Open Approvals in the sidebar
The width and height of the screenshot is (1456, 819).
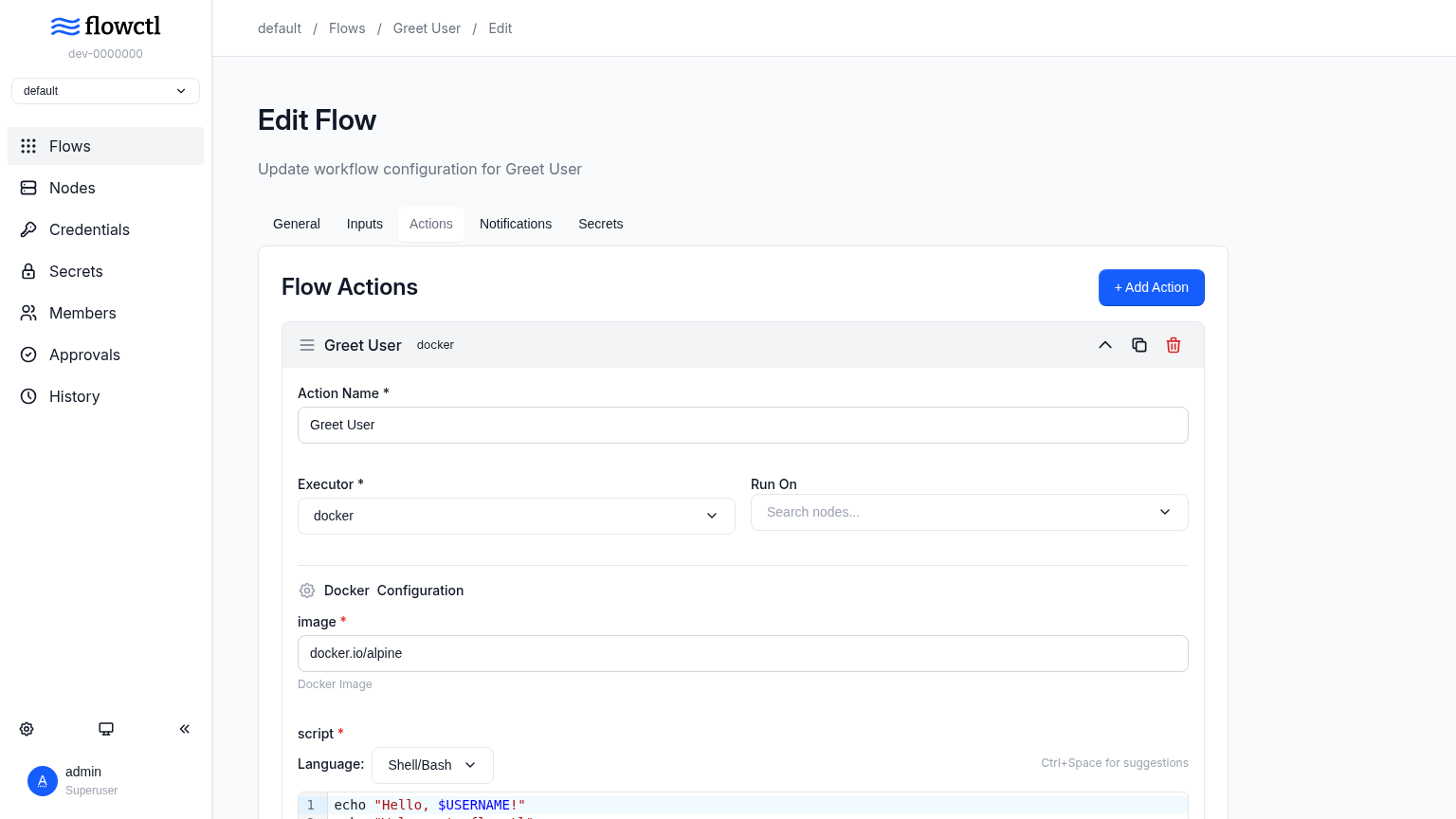[x=105, y=355]
